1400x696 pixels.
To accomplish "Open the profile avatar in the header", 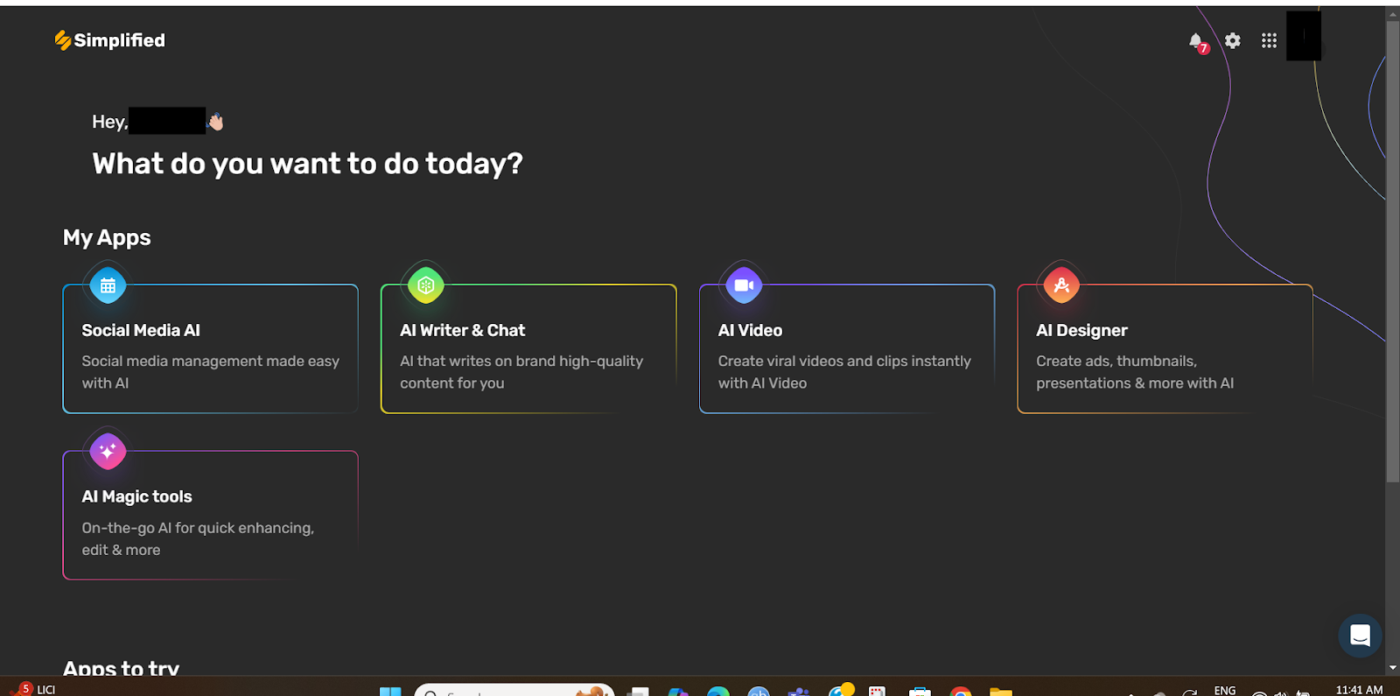I will [1304, 34].
